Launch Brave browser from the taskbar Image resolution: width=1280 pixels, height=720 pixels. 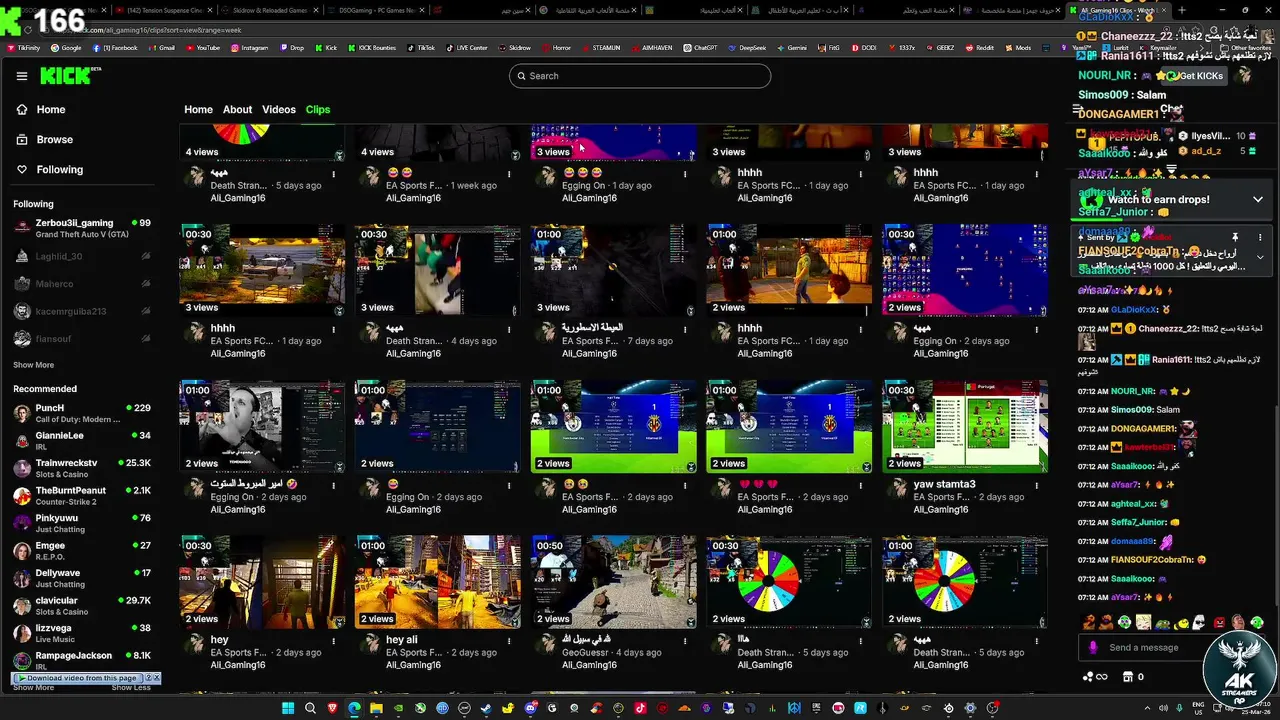[x=333, y=708]
